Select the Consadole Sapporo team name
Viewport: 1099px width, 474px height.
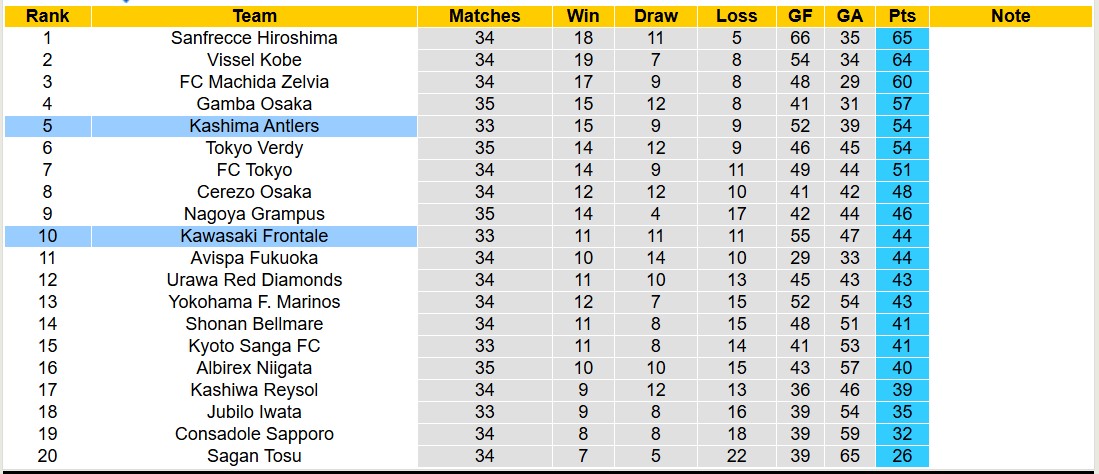[x=254, y=434]
